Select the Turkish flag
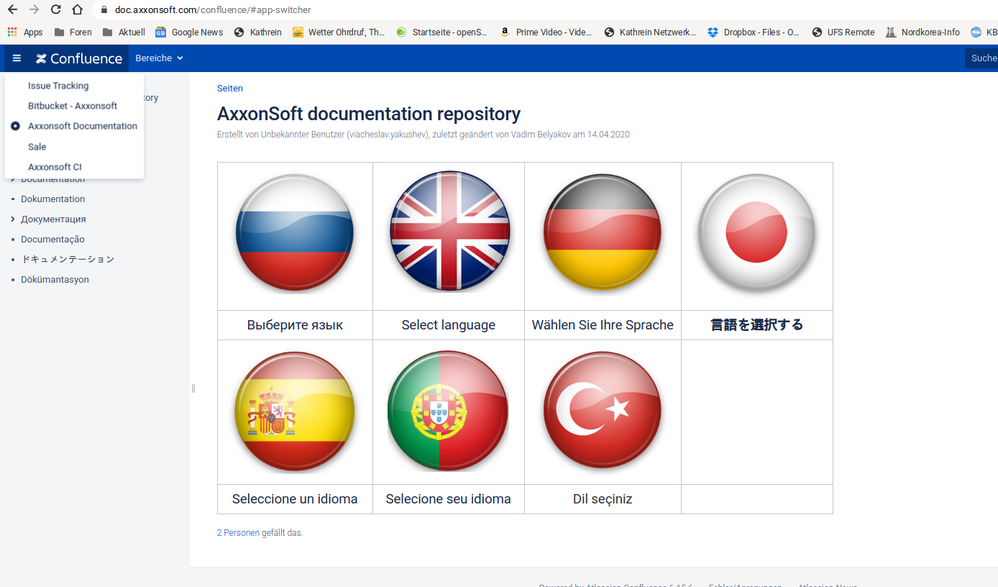998x587 pixels. [602, 410]
